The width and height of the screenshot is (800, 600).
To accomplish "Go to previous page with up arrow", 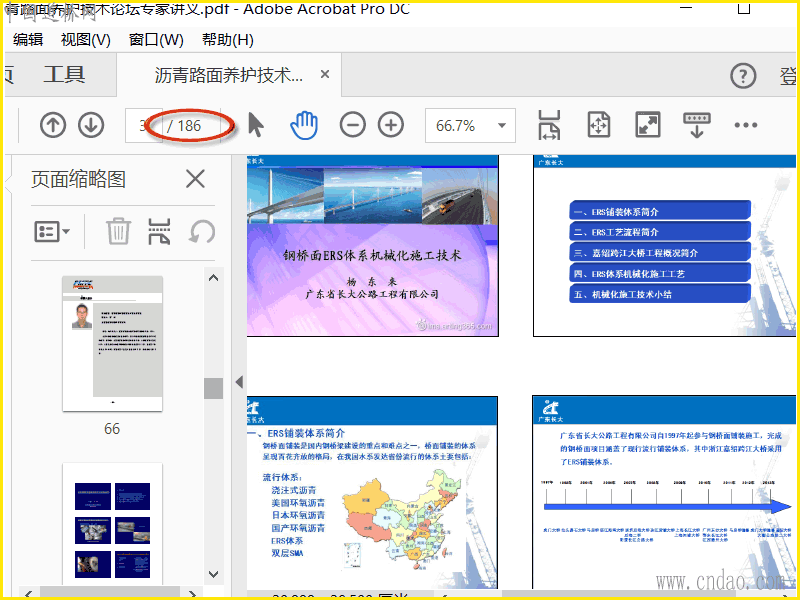I will (x=53, y=125).
